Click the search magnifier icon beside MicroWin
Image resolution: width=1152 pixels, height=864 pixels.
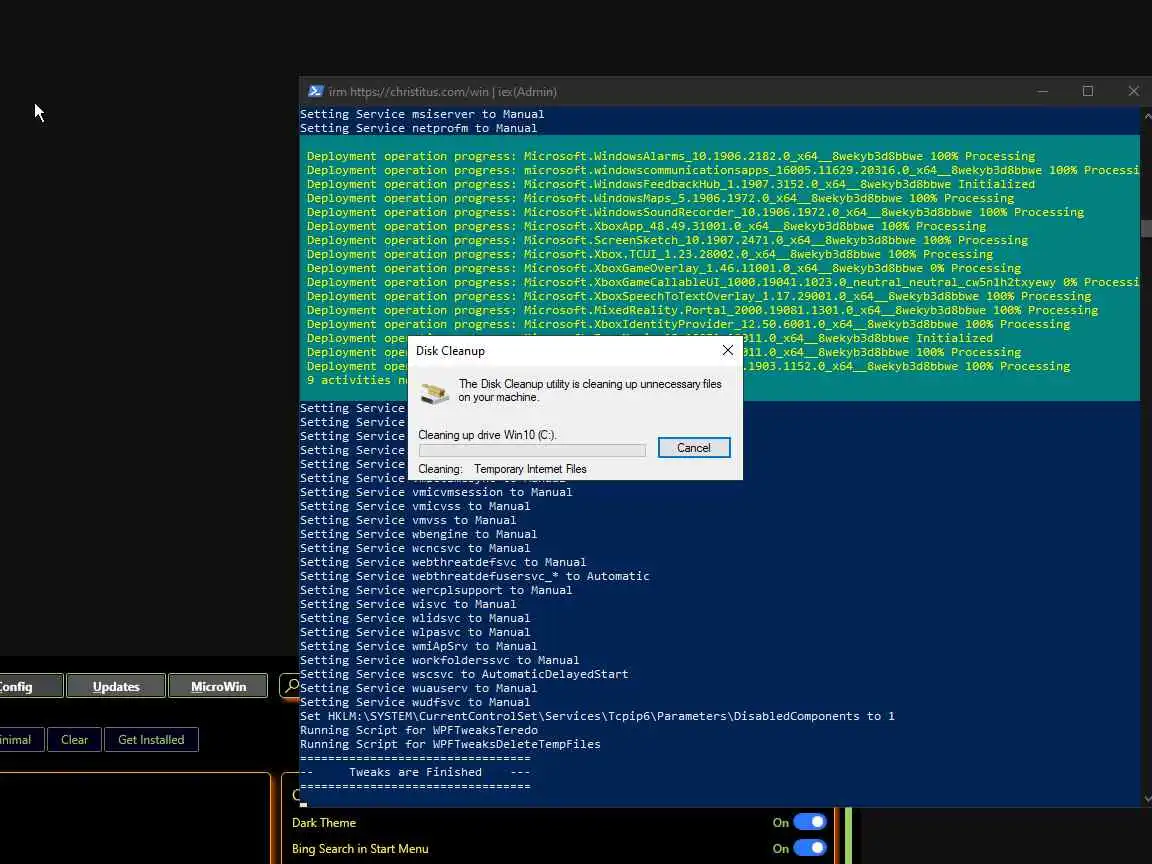pos(291,686)
